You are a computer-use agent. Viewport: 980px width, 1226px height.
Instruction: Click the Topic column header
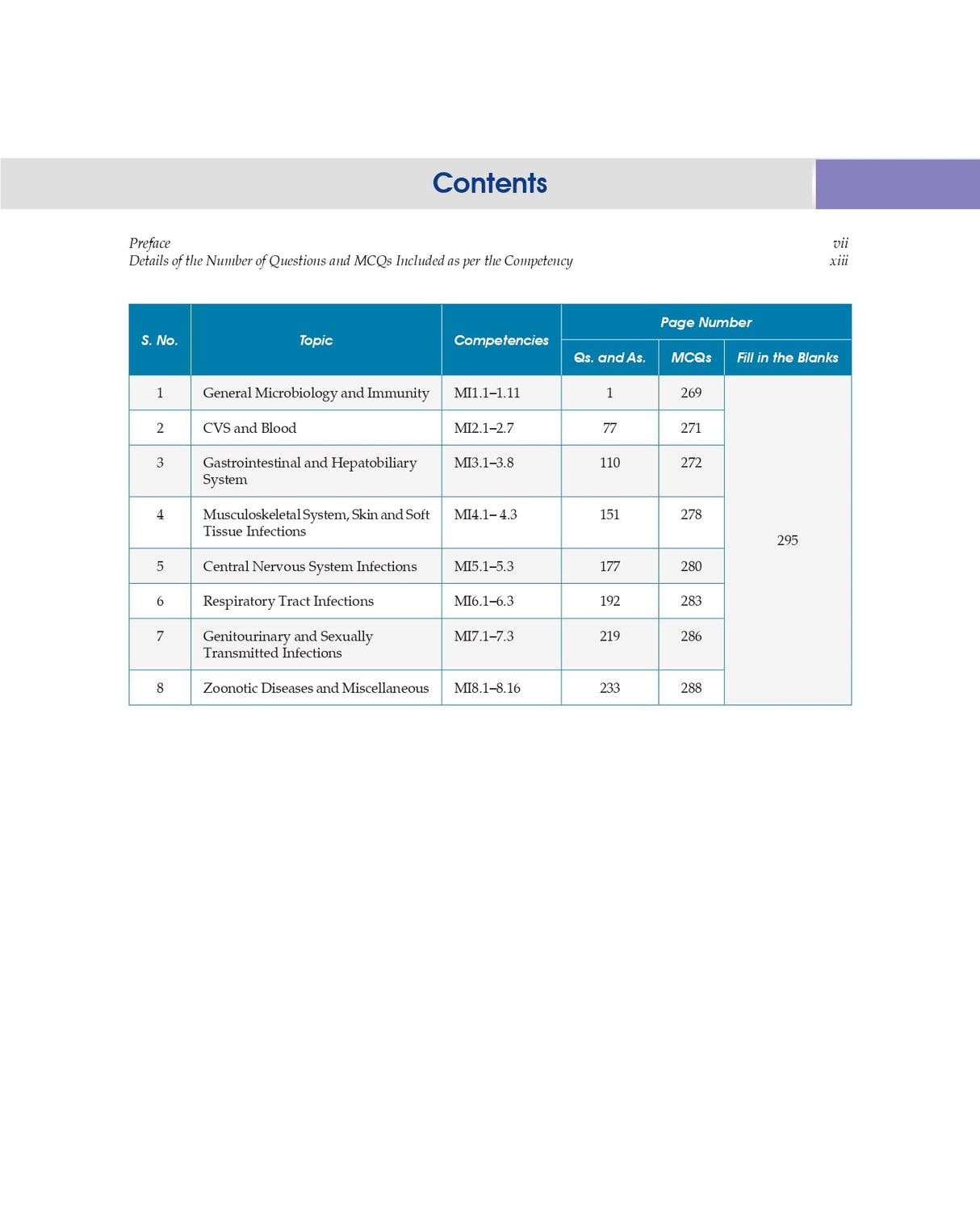pos(316,340)
